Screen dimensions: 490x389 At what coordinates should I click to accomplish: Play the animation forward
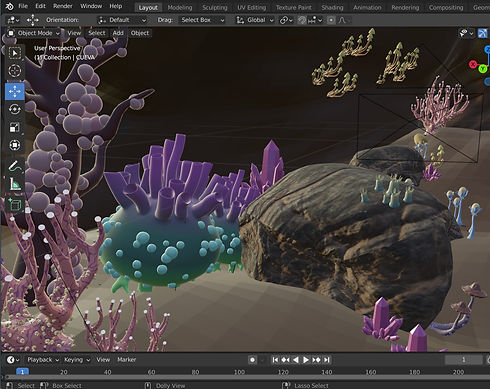pos(306,360)
